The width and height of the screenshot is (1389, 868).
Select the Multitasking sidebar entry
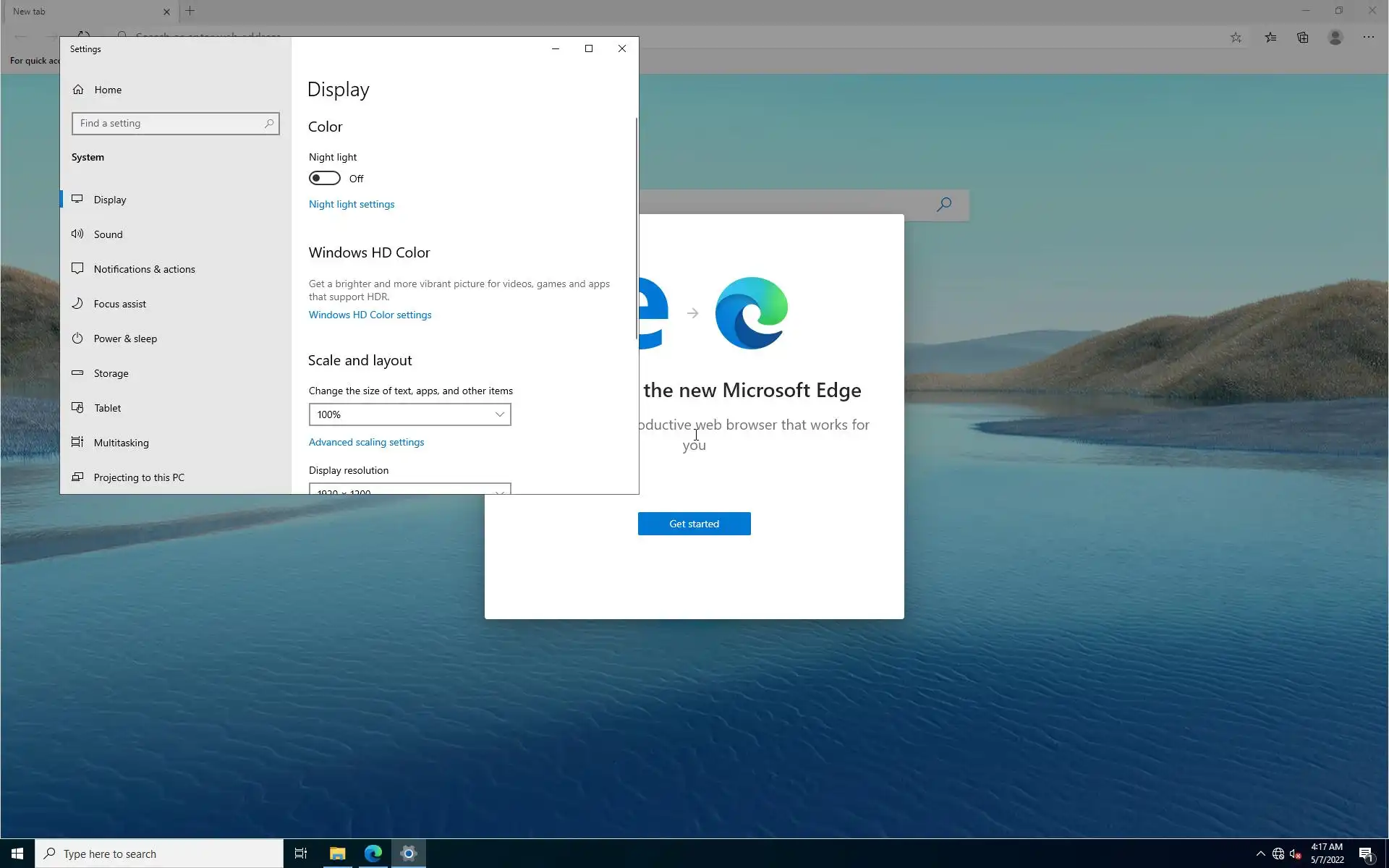click(x=121, y=443)
